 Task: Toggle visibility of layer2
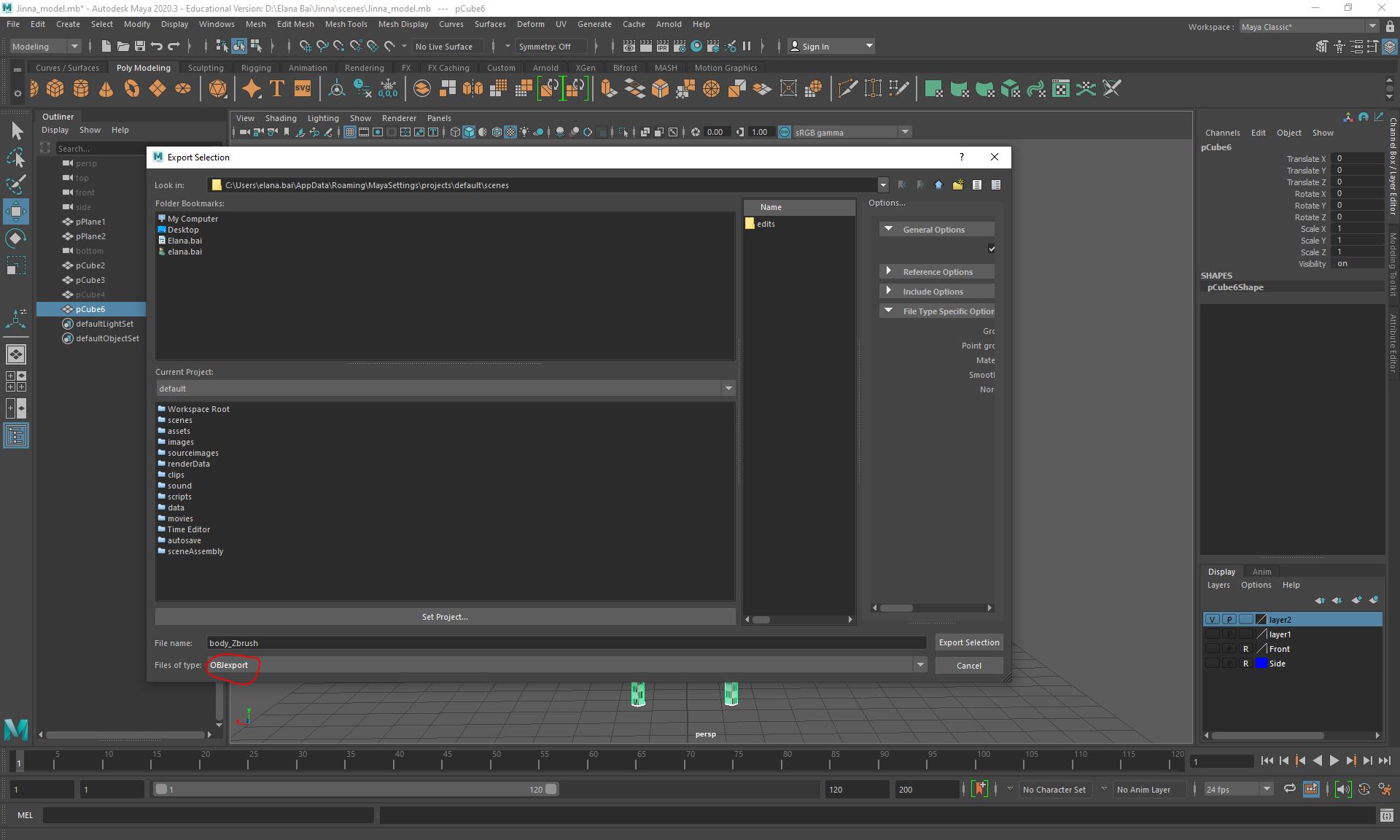pos(1212,619)
